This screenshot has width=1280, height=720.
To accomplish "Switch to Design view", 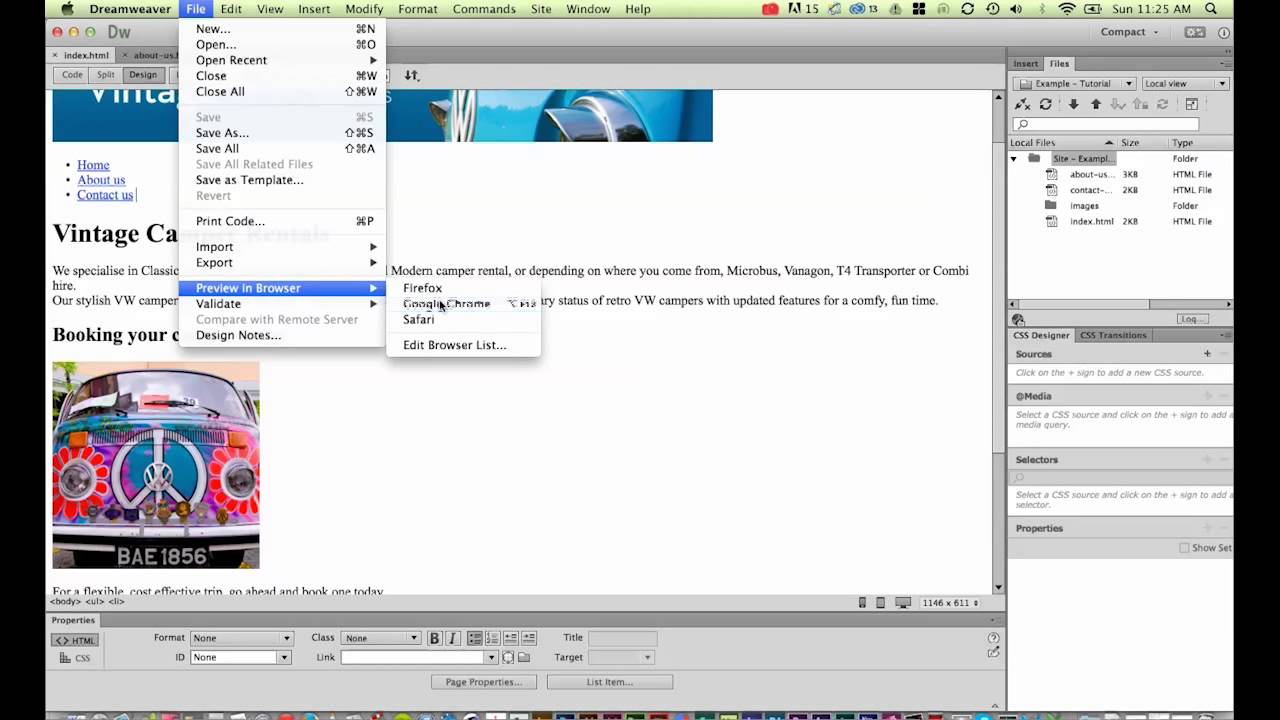I will (143, 75).
